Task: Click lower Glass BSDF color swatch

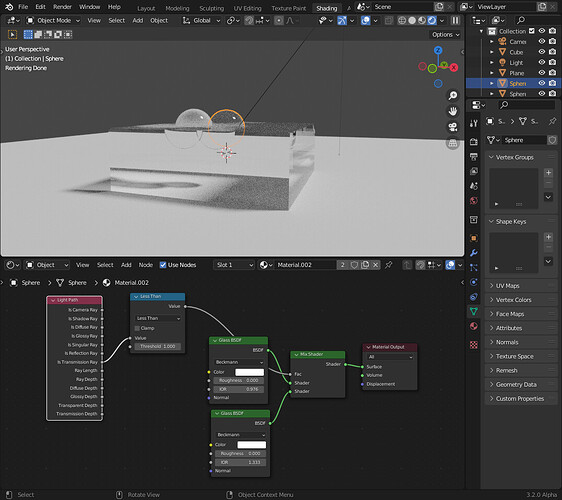Action: (252, 444)
